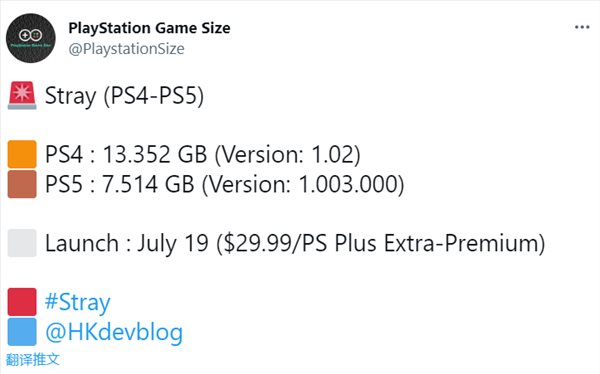Click the white square next to Launch
The width and height of the screenshot is (600, 374).
tap(22, 243)
